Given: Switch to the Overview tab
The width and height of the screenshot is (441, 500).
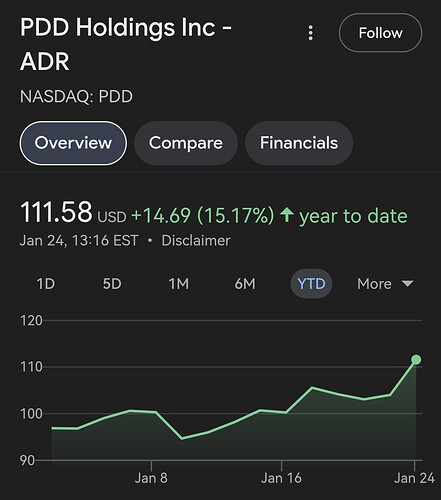Looking at the screenshot, I should (x=73, y=143).
